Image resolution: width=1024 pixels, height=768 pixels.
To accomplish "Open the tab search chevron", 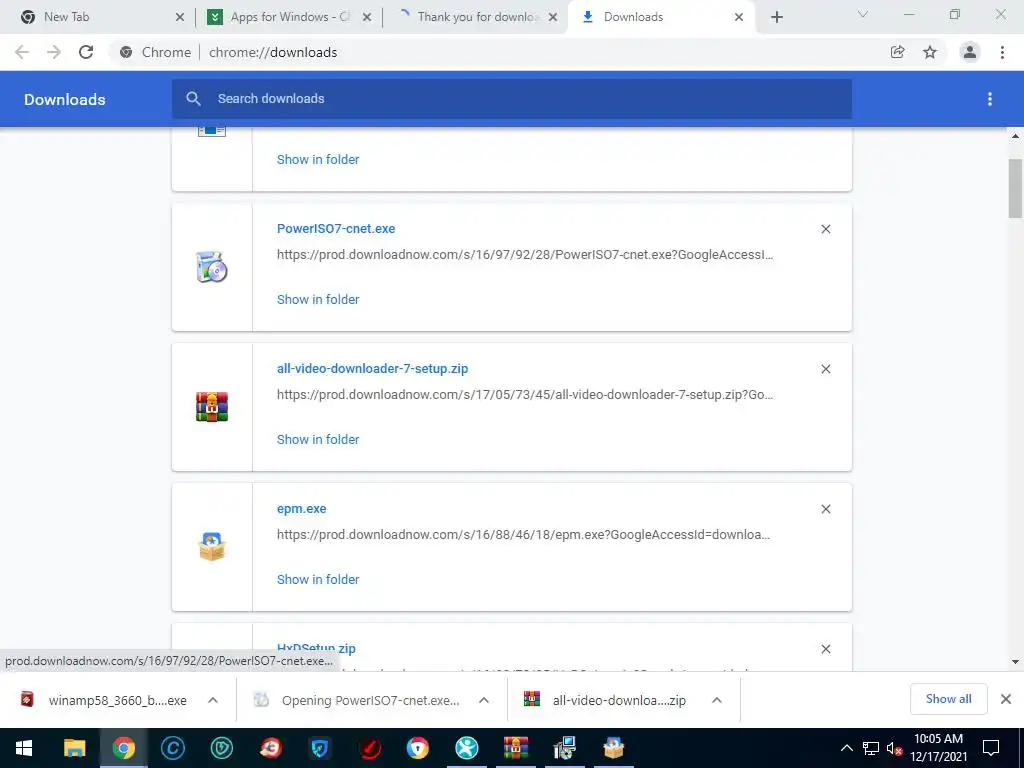I will click(x=863, y=14).
